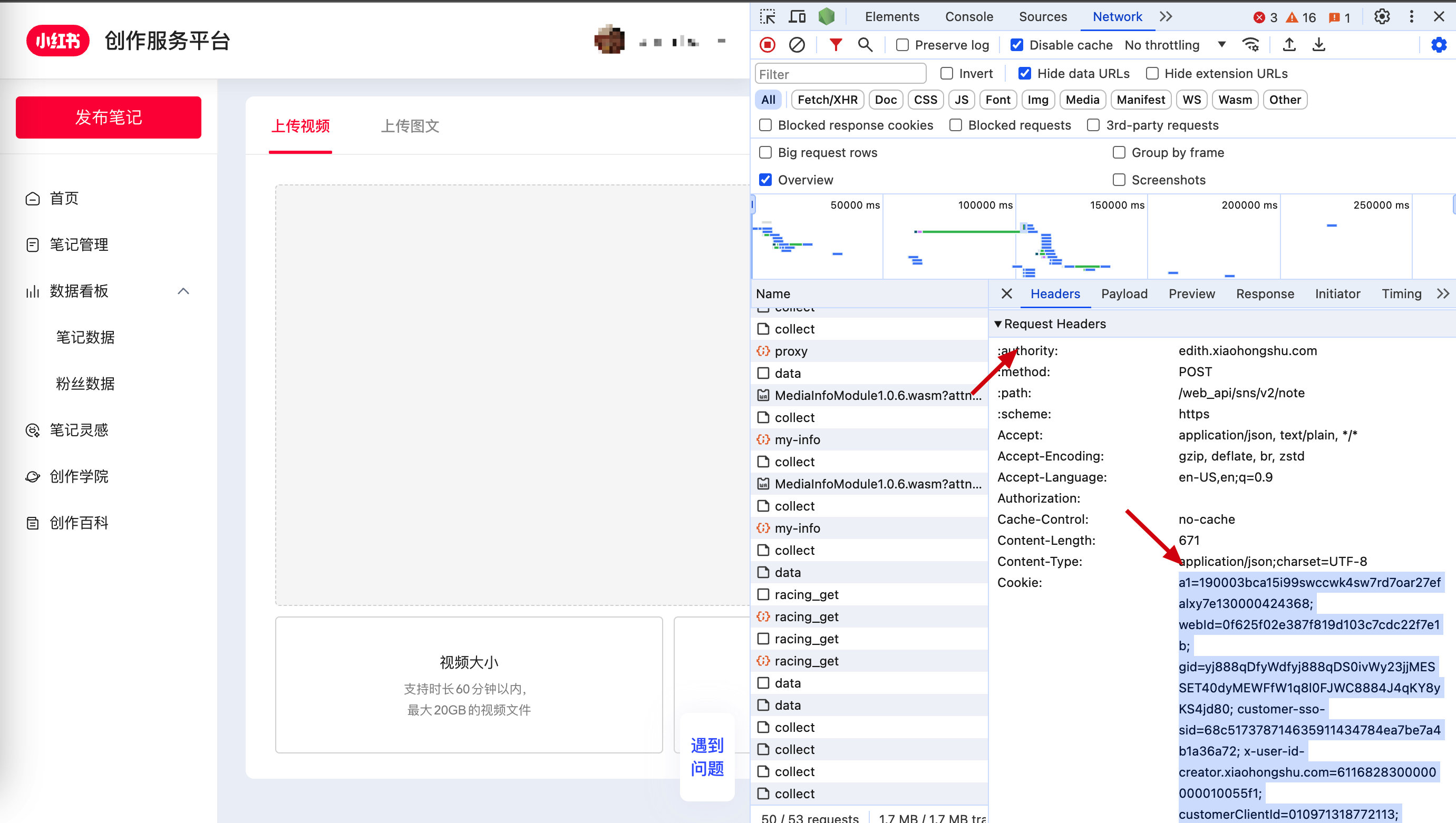Image resolution: width=1456 pixels, height=823 pixels.
Task: Click the 遇到问题 help link
Action: tap(707, 757)
